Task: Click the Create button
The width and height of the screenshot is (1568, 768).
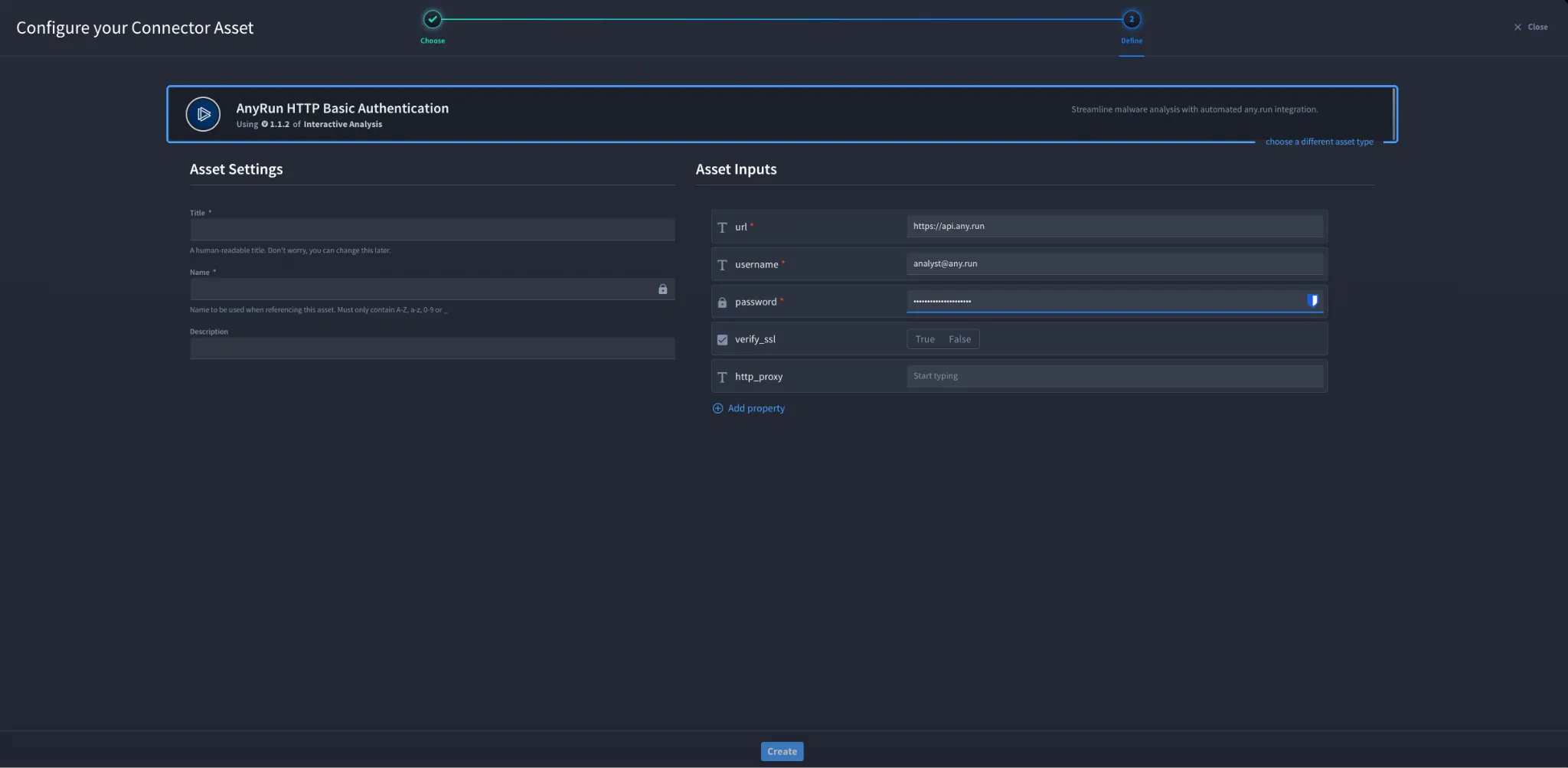Action: pyautogui.click(x=782, y=751)
